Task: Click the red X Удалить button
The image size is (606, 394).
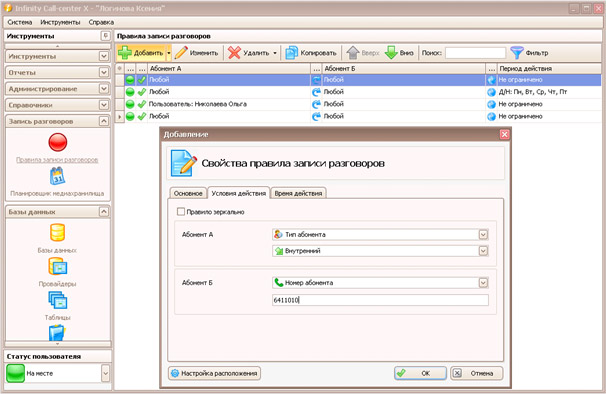Action: [x=249, y=53]
